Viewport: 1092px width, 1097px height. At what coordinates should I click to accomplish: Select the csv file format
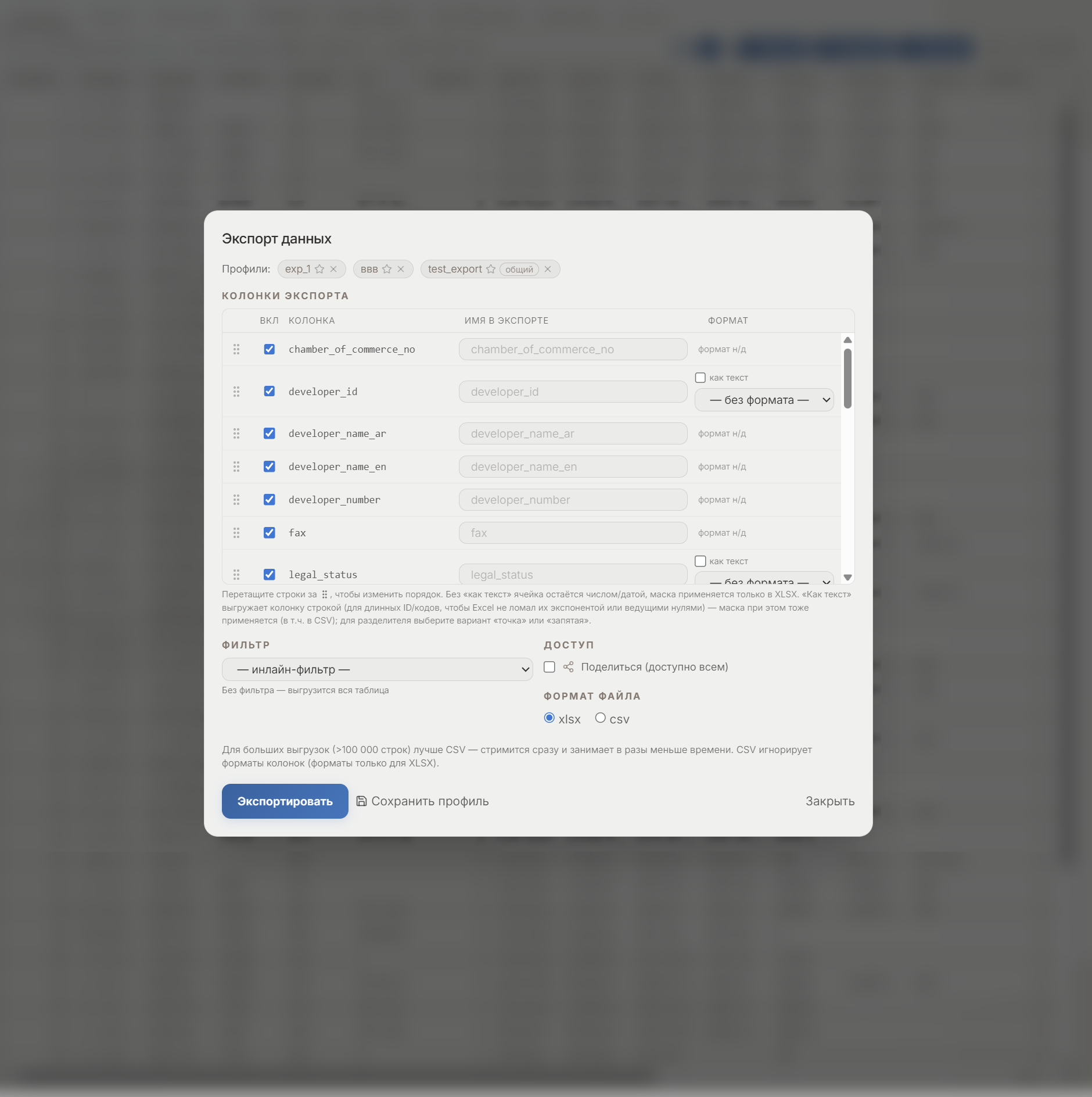pyautogui.click(x=601, y=718)
